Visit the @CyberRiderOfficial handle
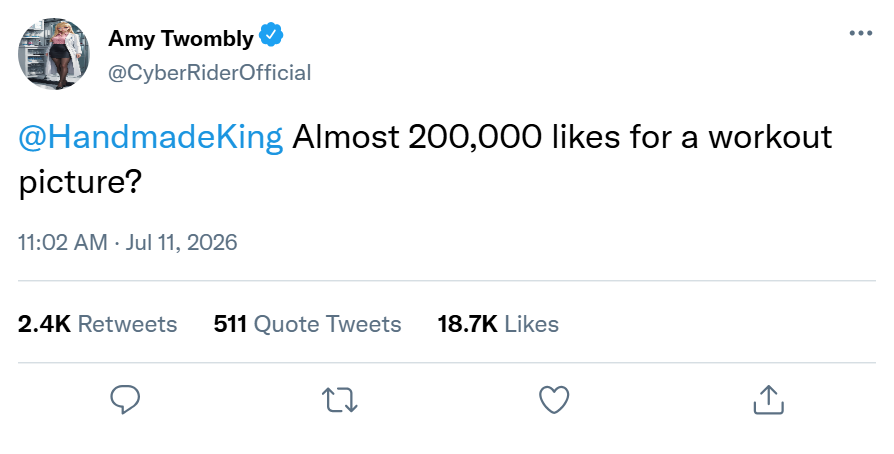894x454 pixels. 210,73
